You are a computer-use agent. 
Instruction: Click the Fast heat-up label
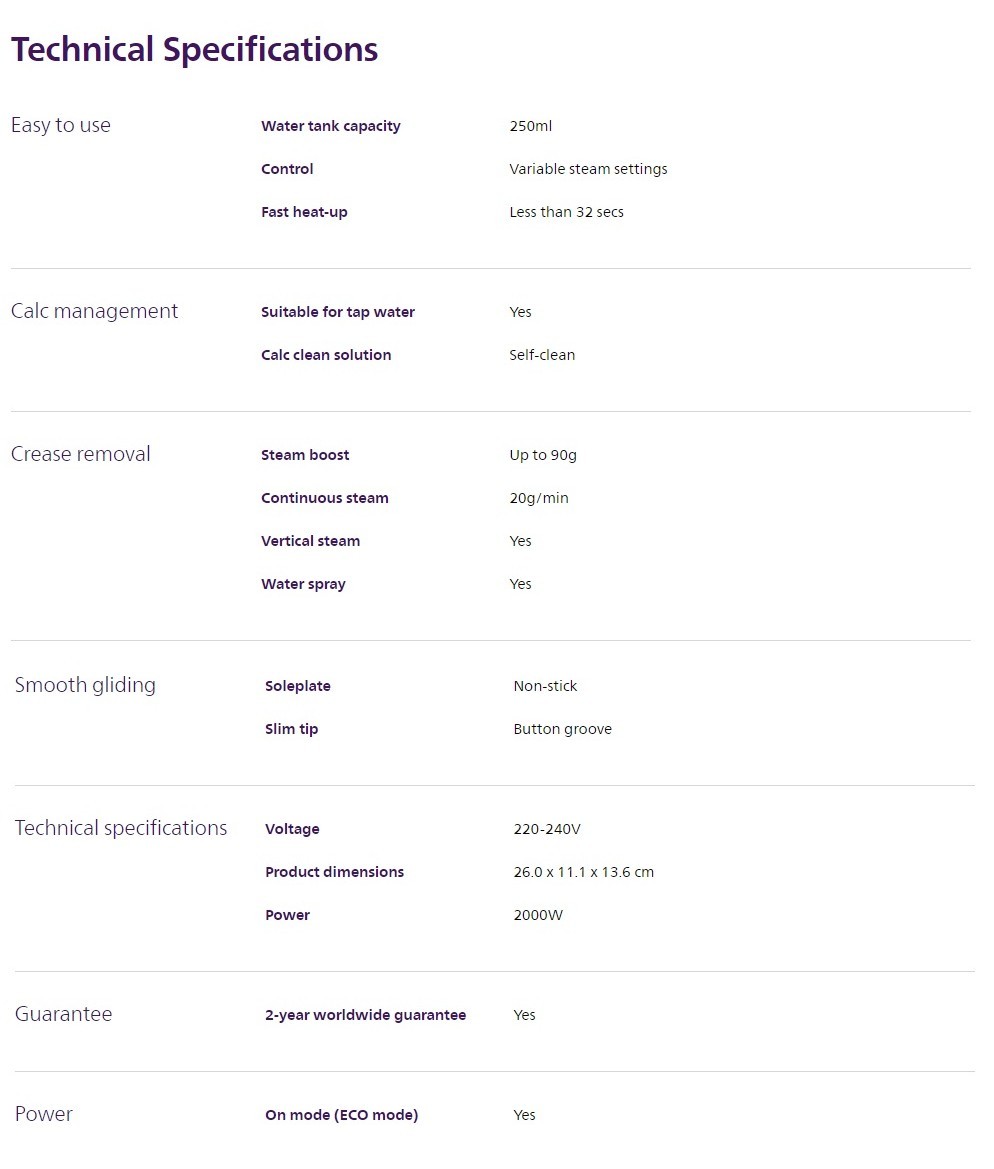click(304, 212)
